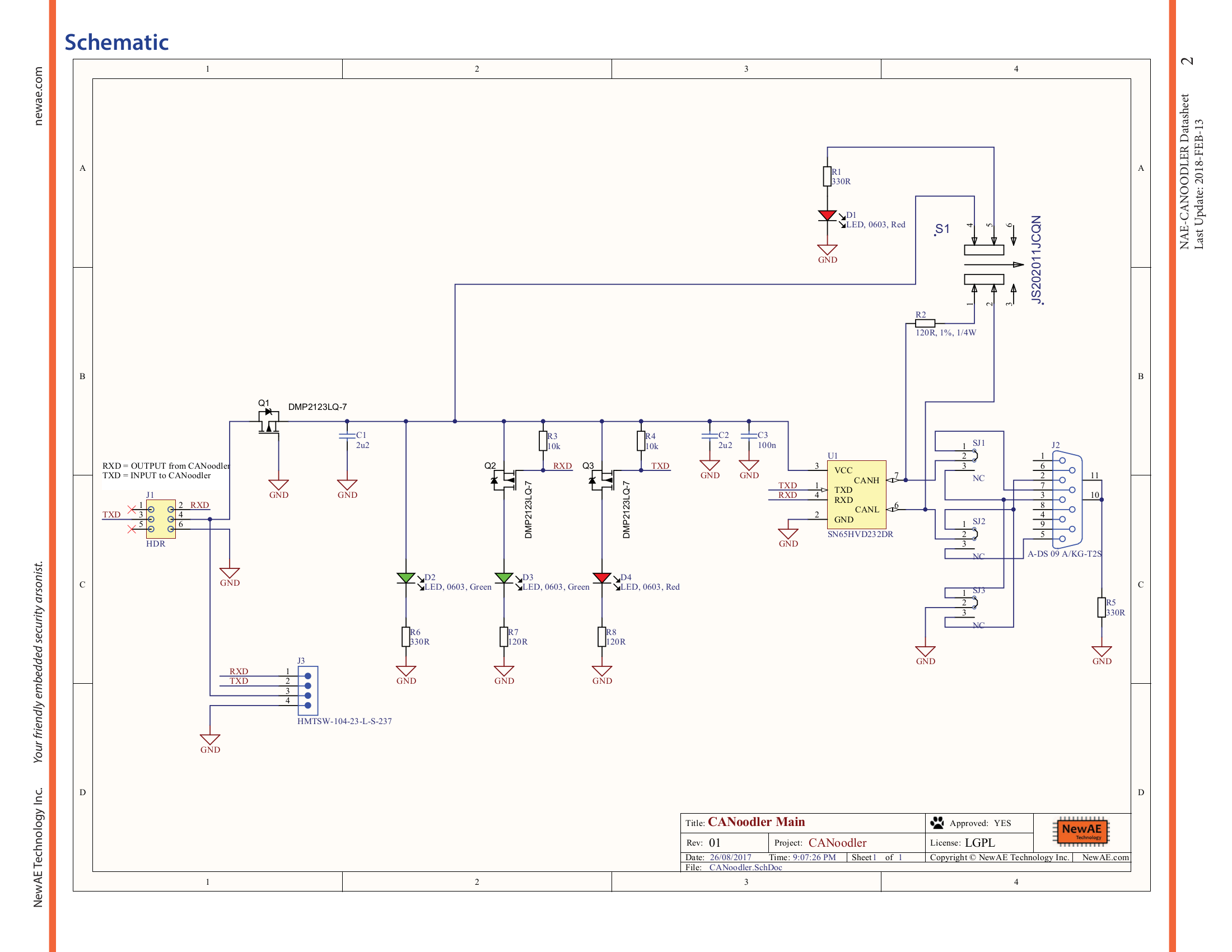Select the 120R, 1%, 1/4W value label
Viewport: 1232px width, 952px height.
[945, 333]
